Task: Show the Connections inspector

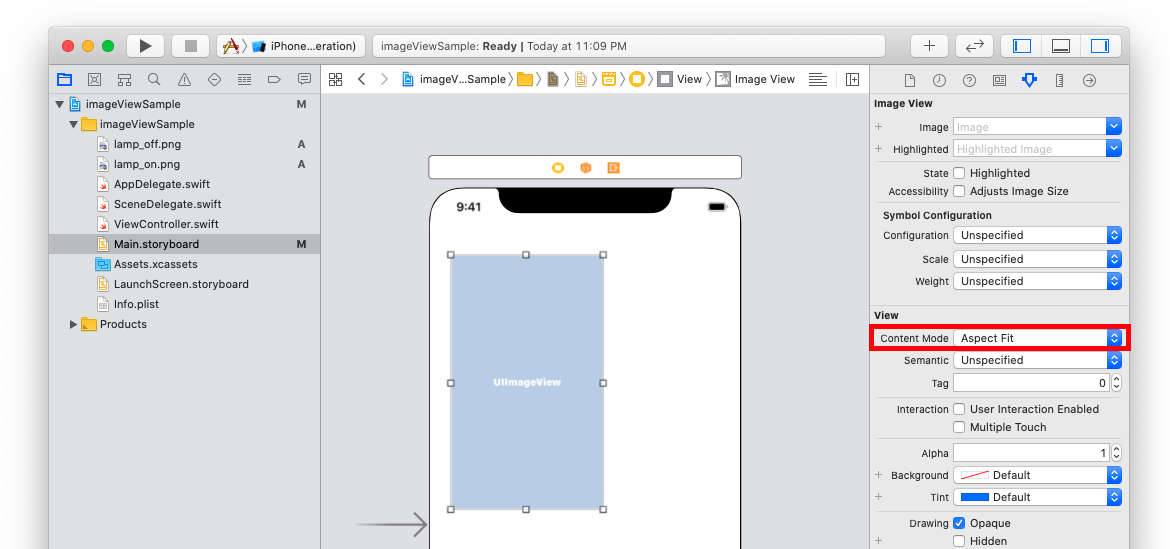Action: [1089, 81]
